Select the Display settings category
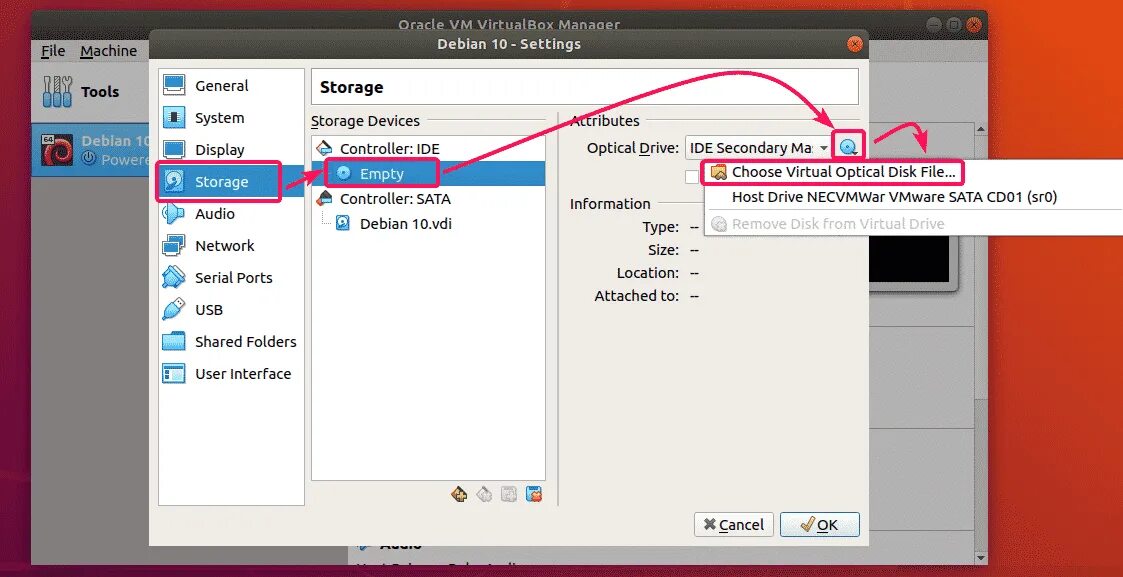This screenshot has height=577, width=1123. tap(231, 150)
